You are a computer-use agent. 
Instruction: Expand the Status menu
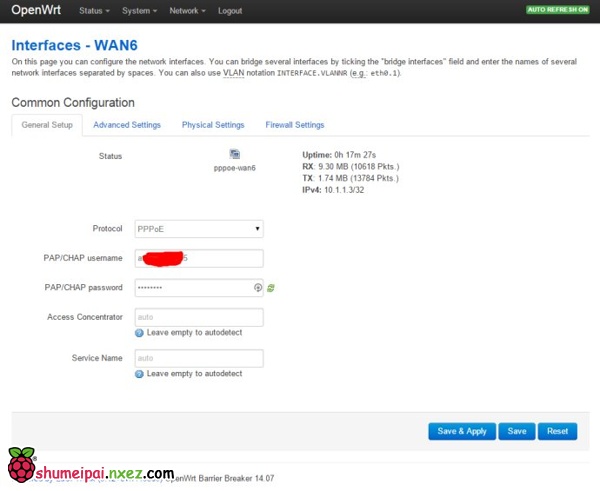[x=94, y=11]
